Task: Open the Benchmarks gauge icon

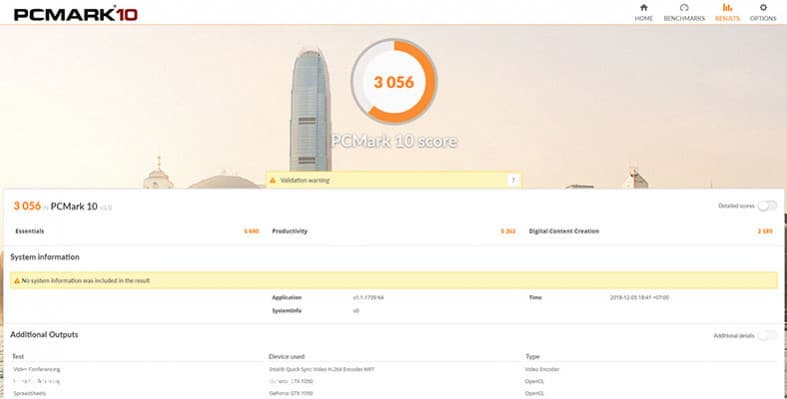Action: (684, 8)
